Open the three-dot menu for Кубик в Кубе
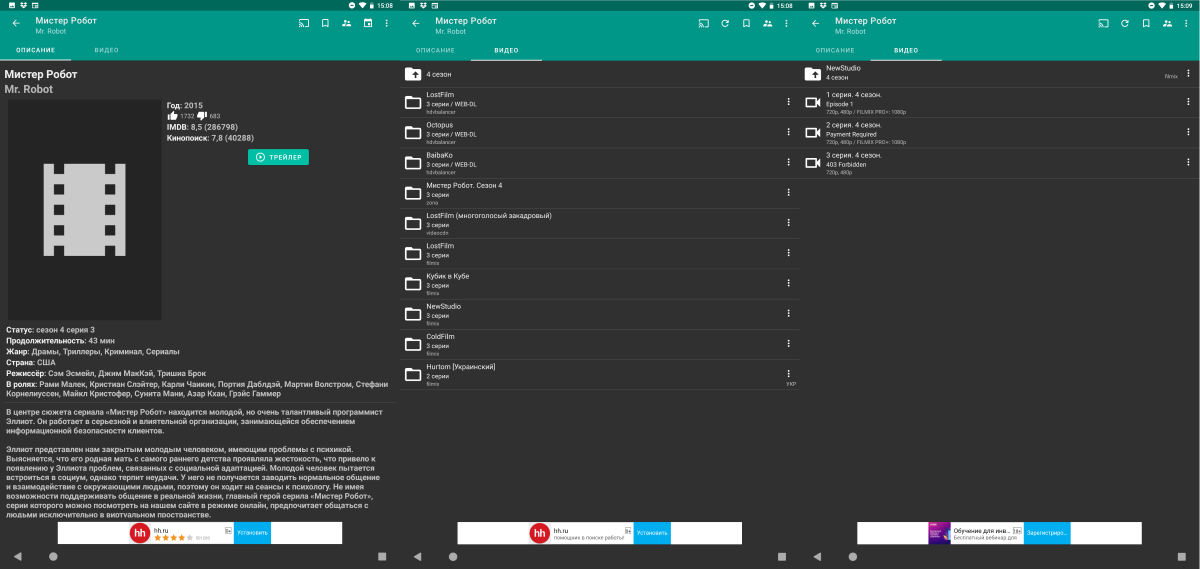Image resolution: width=1200 pixels, height=569 pixels. pyautogui.click(x=788, y=282)
